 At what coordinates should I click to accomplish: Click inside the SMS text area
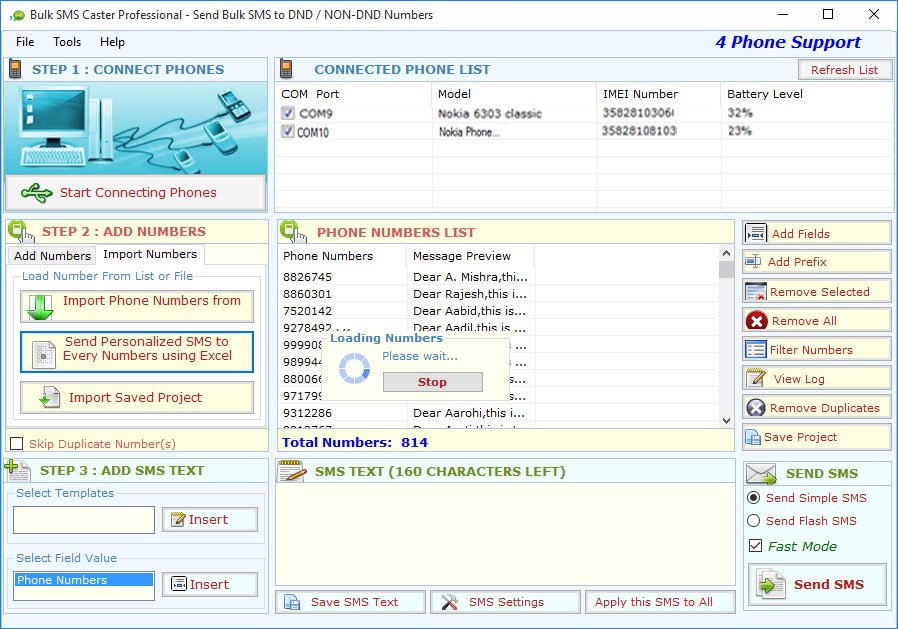coord(505,534)
